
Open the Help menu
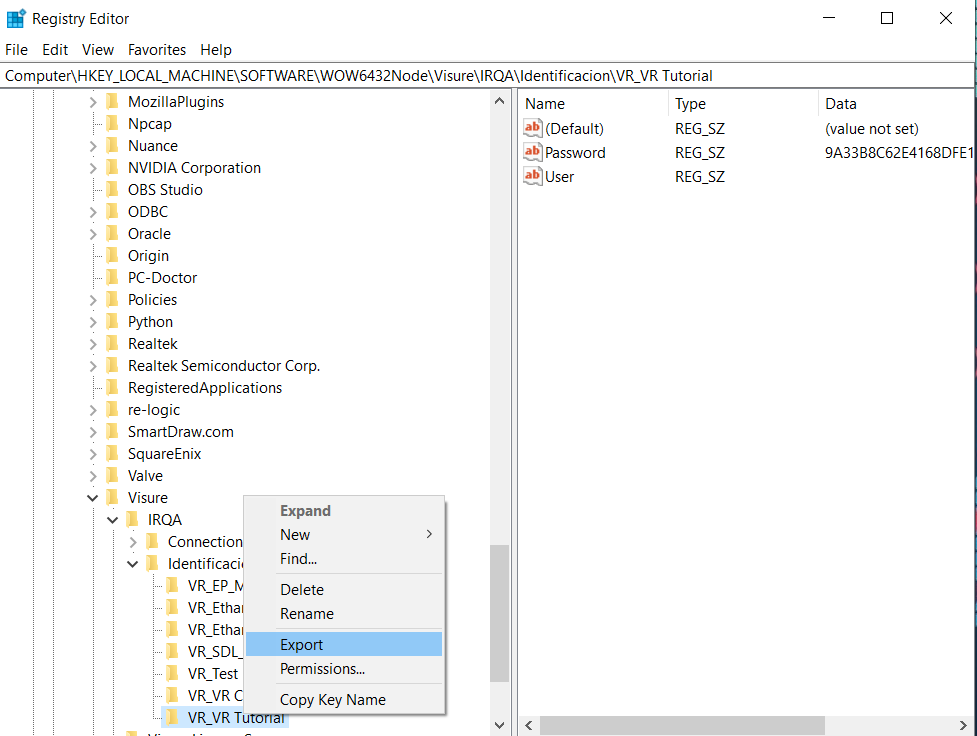(x=216, y=50)
